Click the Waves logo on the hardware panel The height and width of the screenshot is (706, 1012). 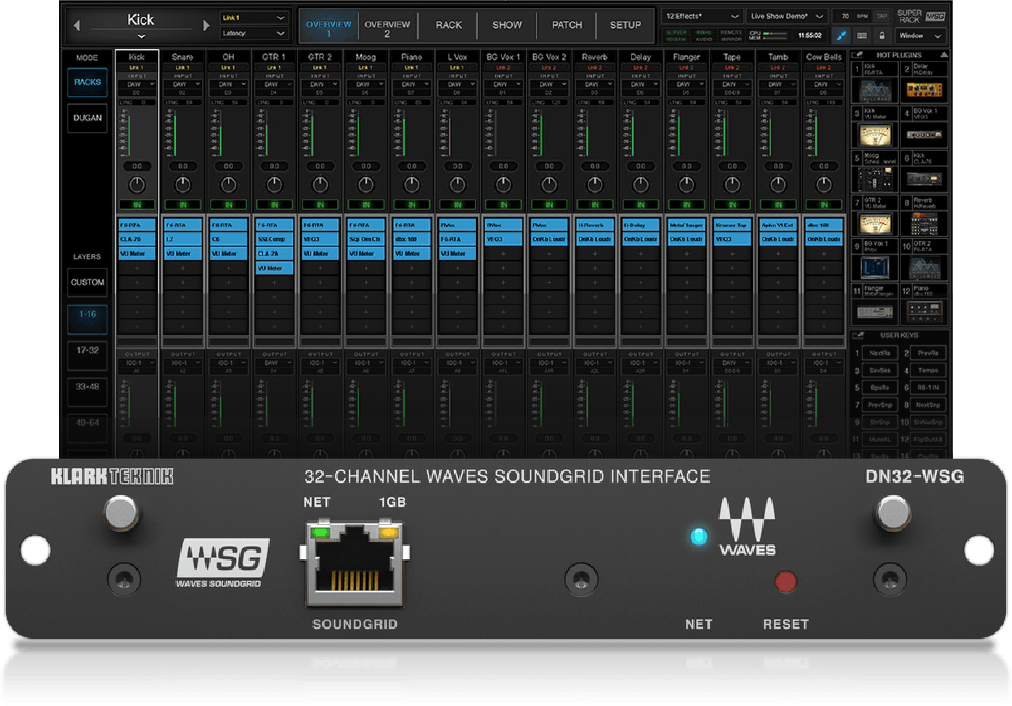click(747, 526)
